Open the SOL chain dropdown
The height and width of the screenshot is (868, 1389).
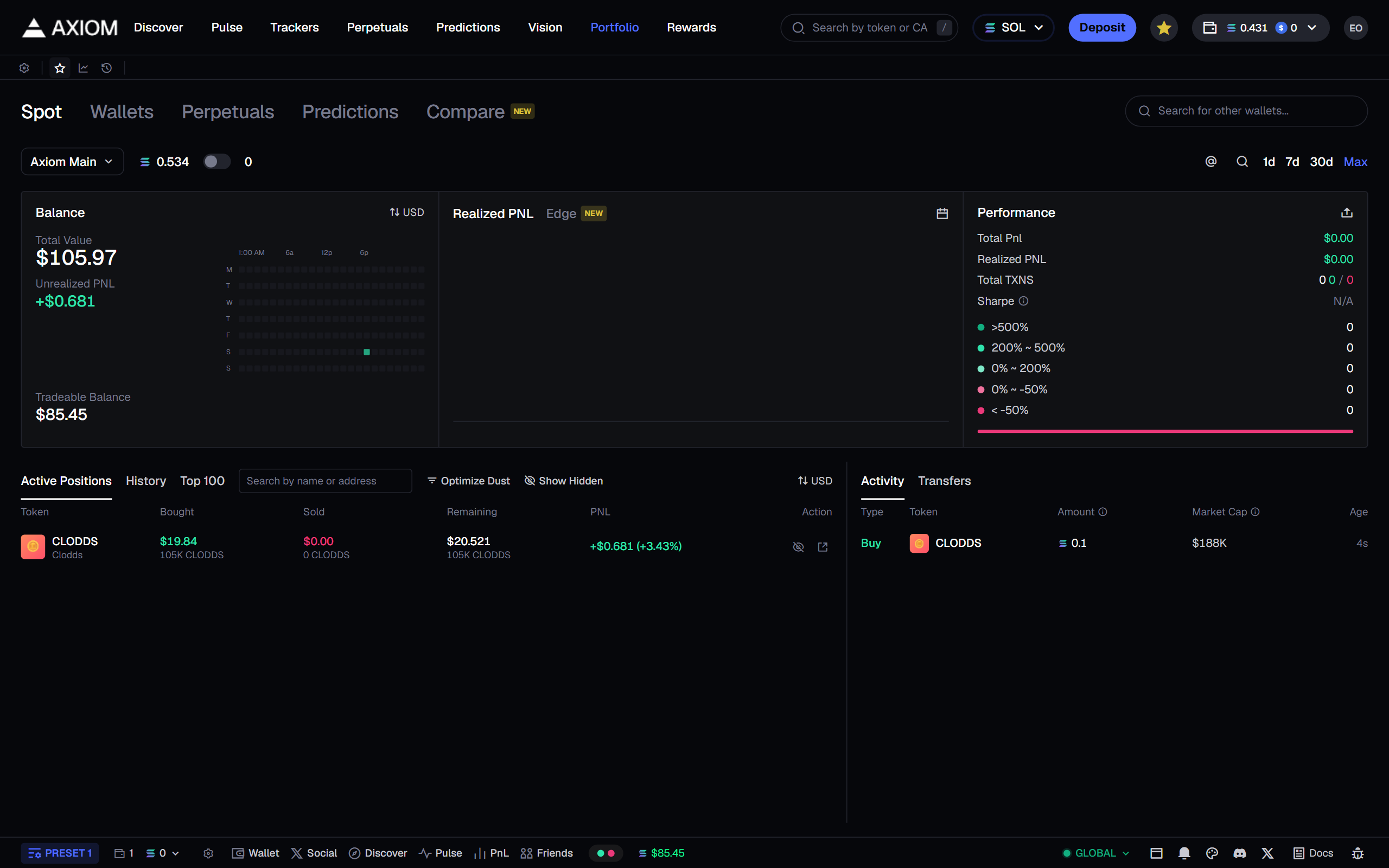point(1013,28)
